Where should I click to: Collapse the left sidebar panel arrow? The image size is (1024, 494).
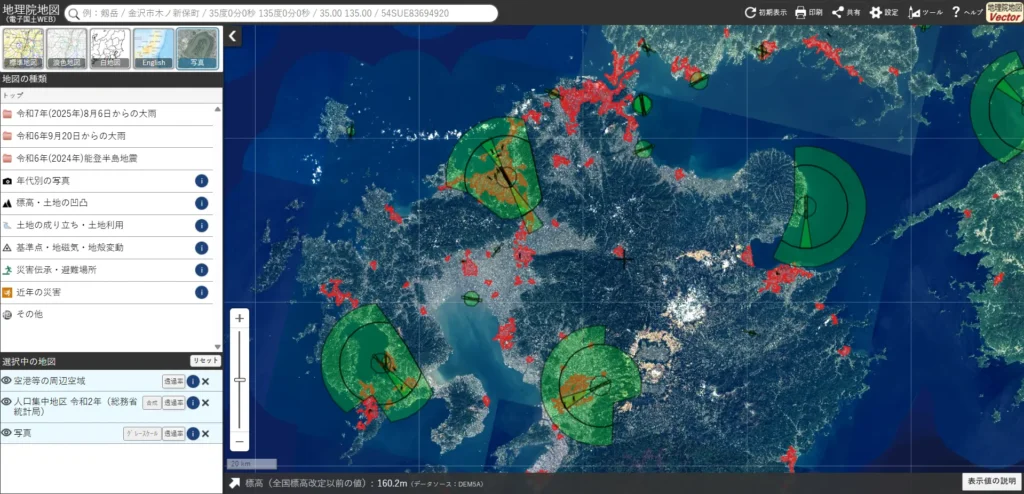point(233,36)
